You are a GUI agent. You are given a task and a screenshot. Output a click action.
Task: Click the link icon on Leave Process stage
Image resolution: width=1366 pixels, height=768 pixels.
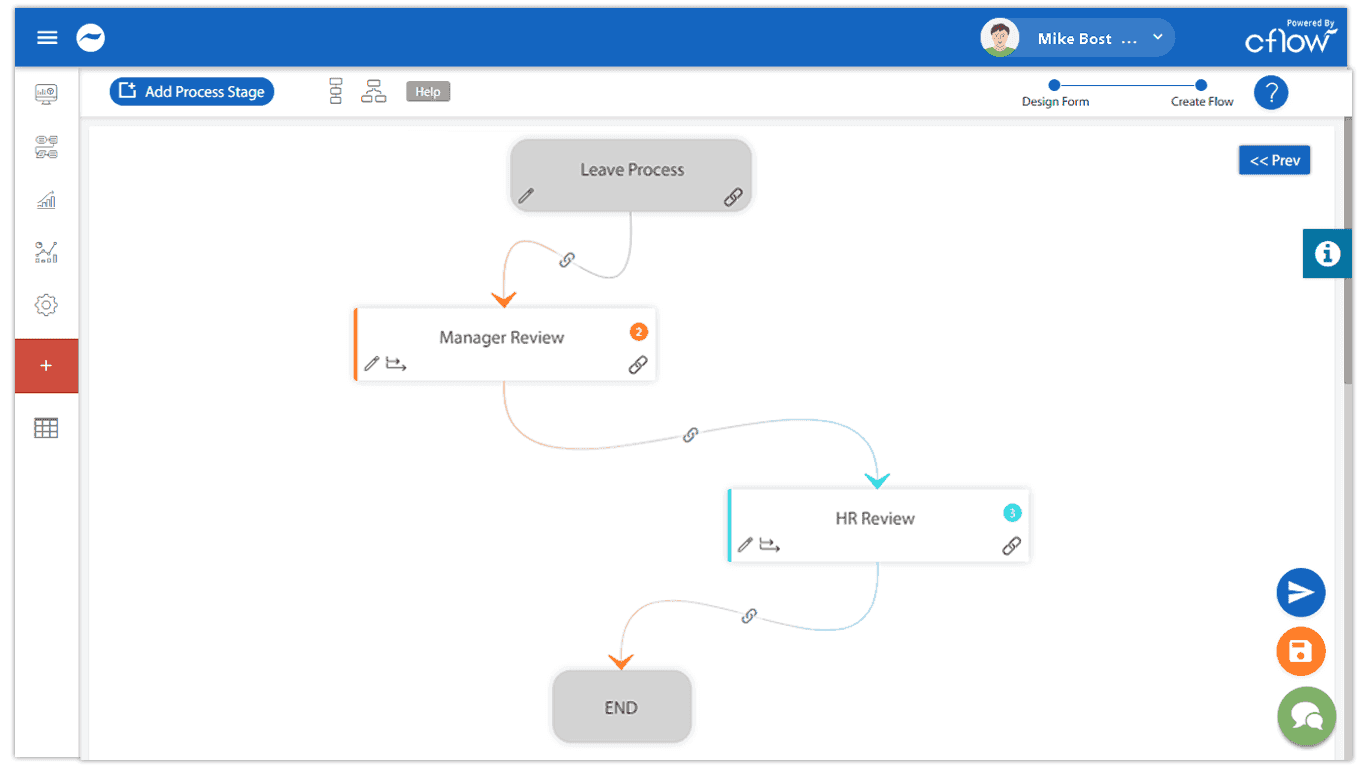tap(733, 197)
